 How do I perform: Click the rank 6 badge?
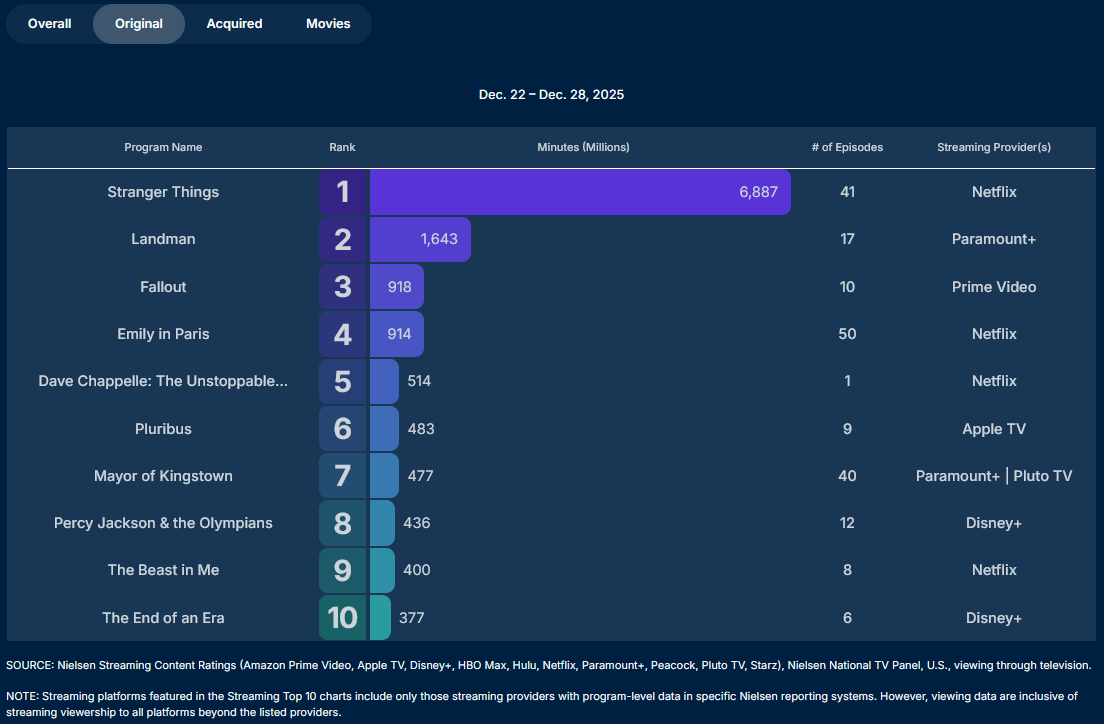343,429
